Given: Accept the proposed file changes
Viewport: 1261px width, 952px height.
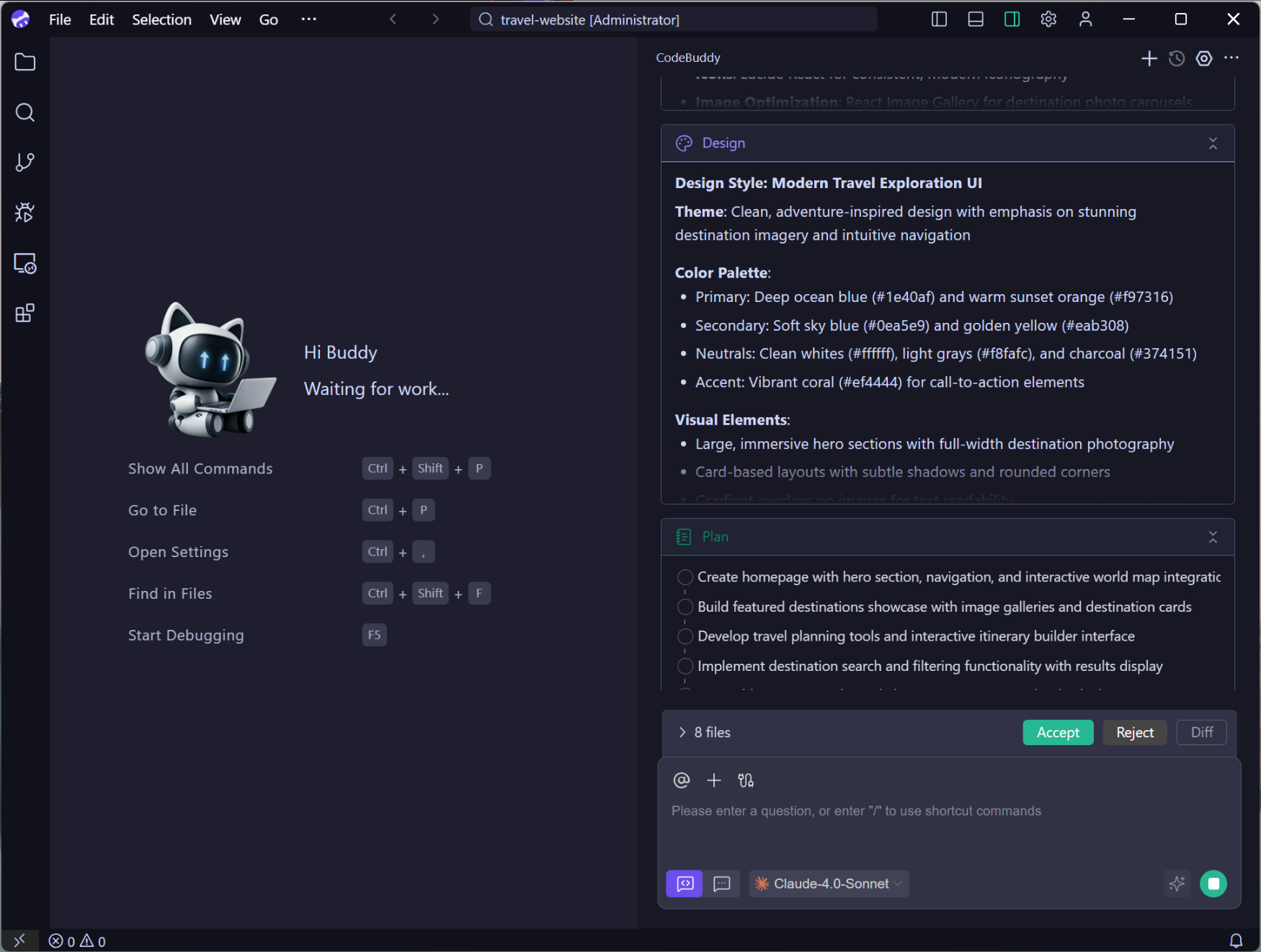Looking at the screenshot, I should (1057, 732).
